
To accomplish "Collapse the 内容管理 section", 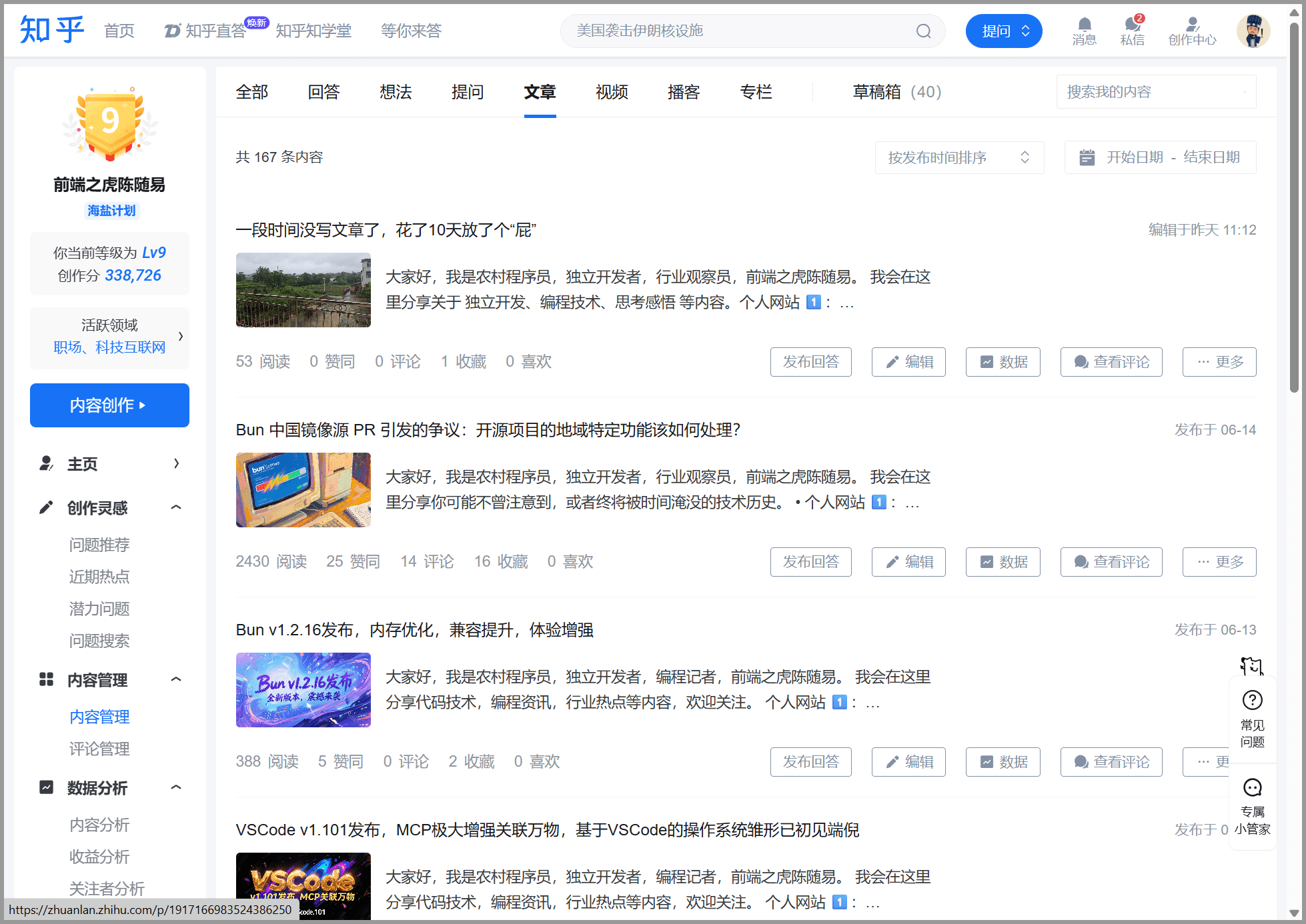I will (176, 679).
